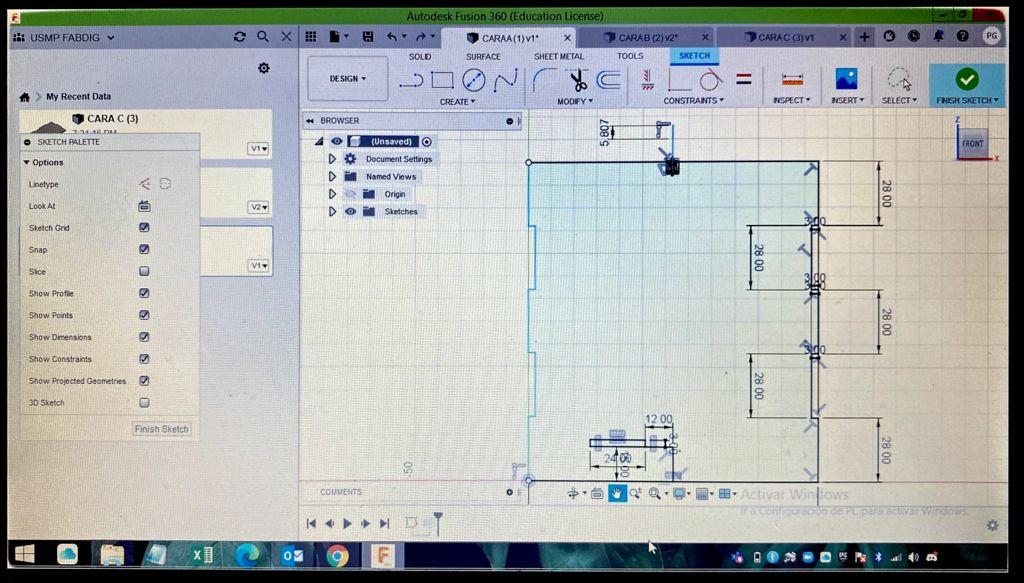Toggle the Show Constraints checkbox

pos(144,359)
